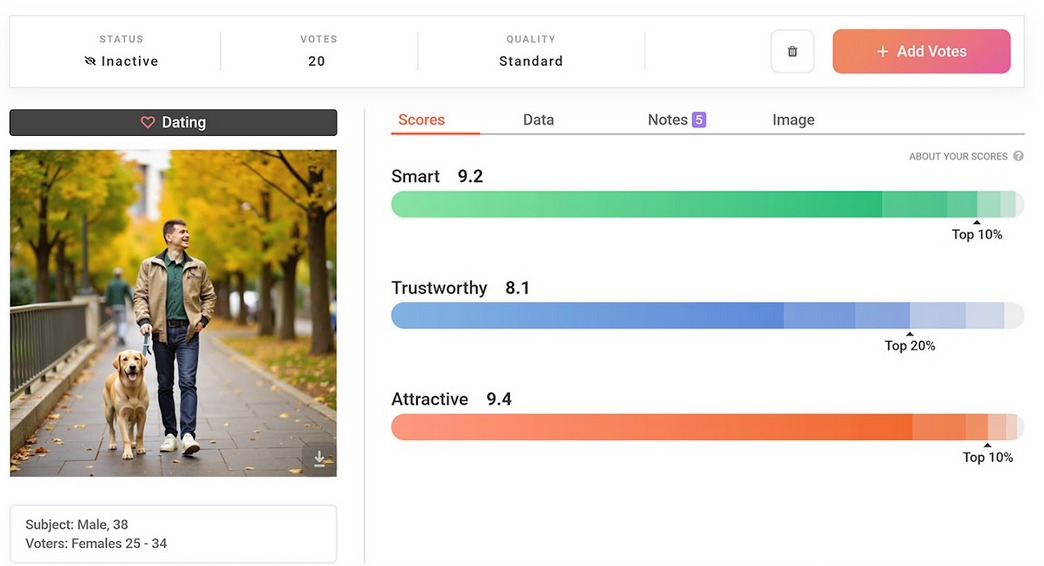Click the Subject and Voters info box
This screenshot has width=1044, height=566.
pos(173,534)
